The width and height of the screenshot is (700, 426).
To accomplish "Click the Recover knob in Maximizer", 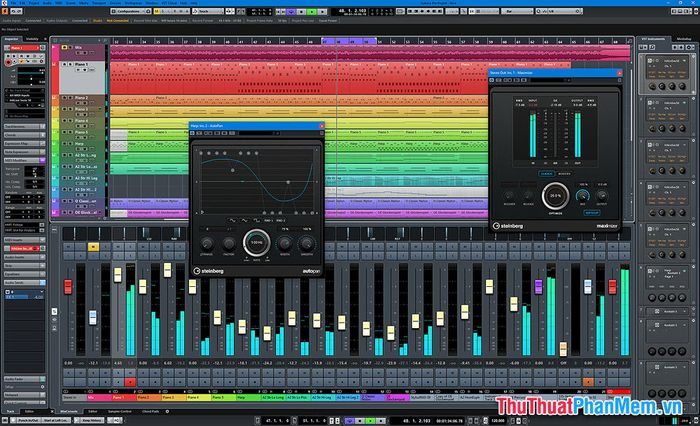I will (508, 196).
